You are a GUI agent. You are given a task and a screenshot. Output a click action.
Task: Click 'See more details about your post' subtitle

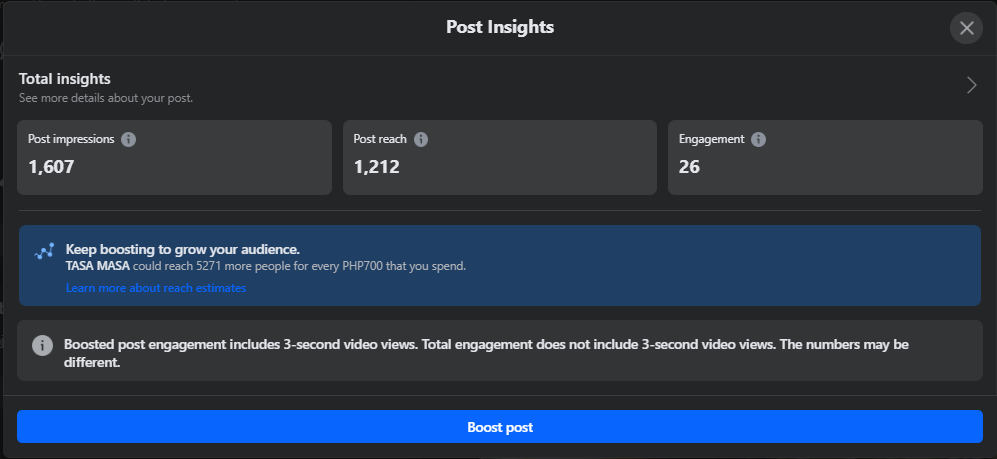click(106, 98)
